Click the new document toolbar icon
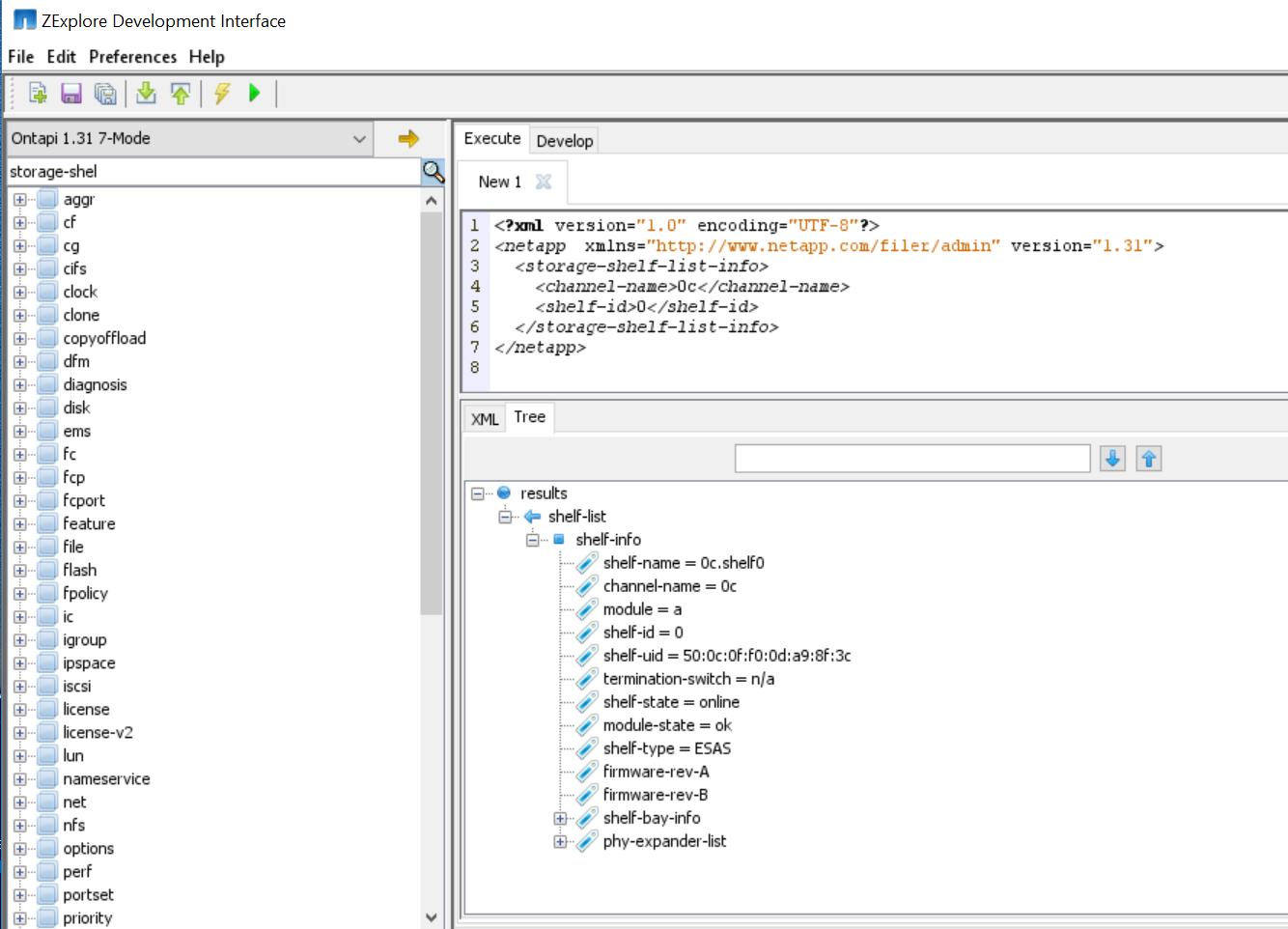Image resolution: width=1288 pixels, height=929 pixels. pos(38,93)
